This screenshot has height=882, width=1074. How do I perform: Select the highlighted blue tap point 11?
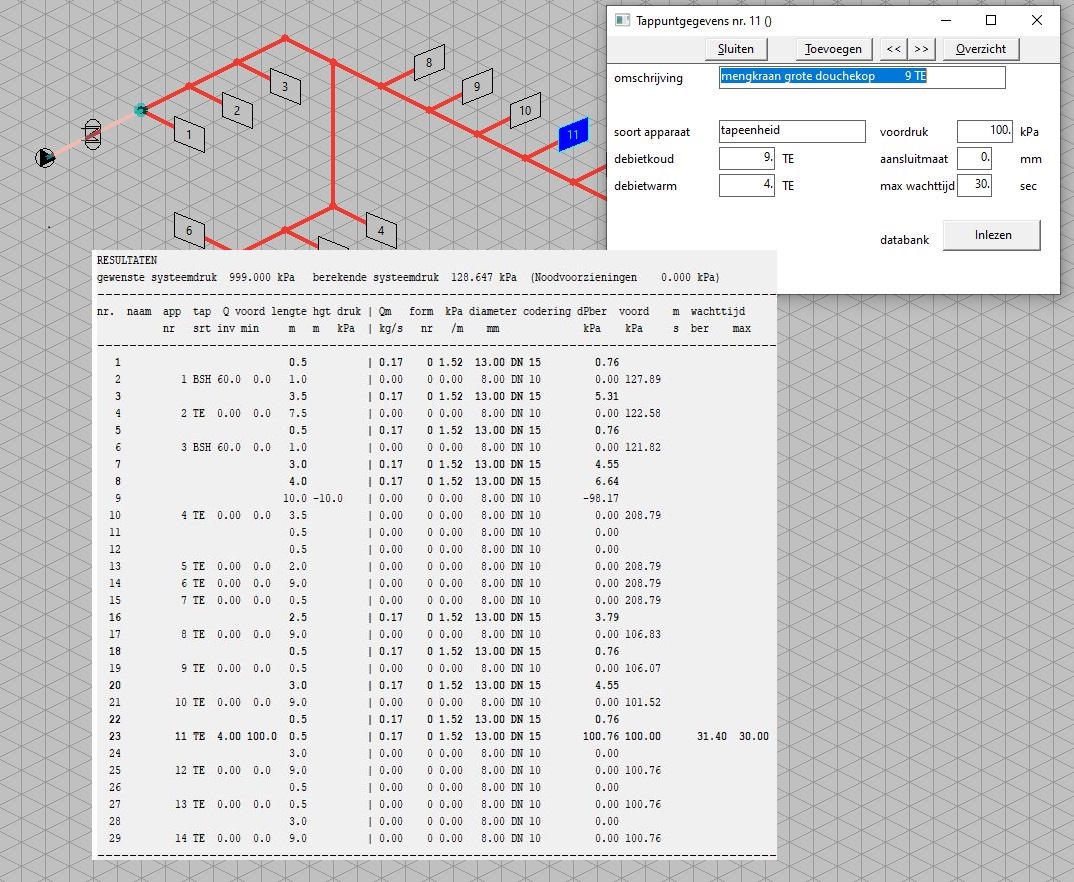573,134
